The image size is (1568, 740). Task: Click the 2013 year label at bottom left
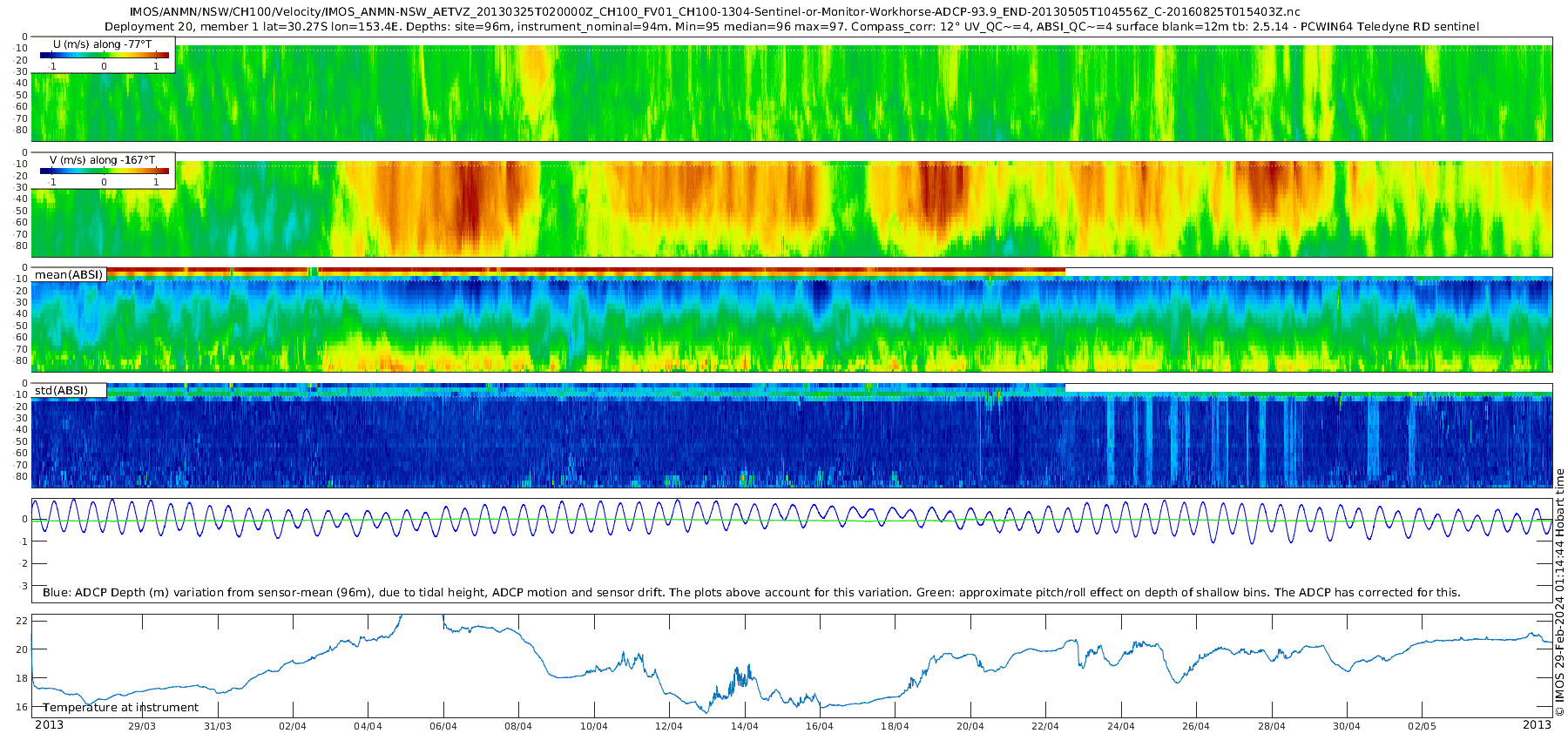[x=49, y=724]
